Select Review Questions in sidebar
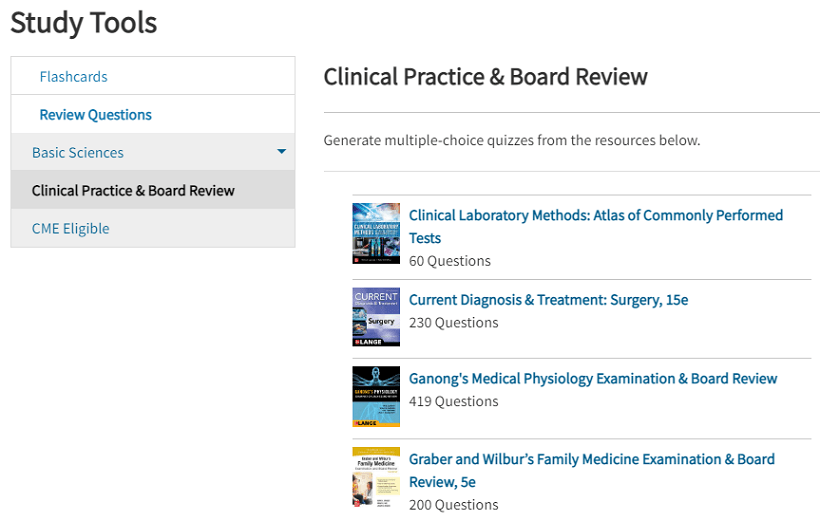820x521 pixels. point(96,115)
